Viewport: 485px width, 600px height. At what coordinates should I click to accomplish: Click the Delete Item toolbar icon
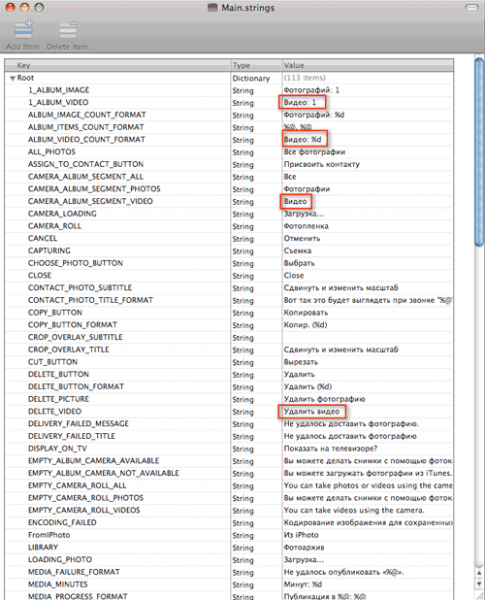coord(68,30)
